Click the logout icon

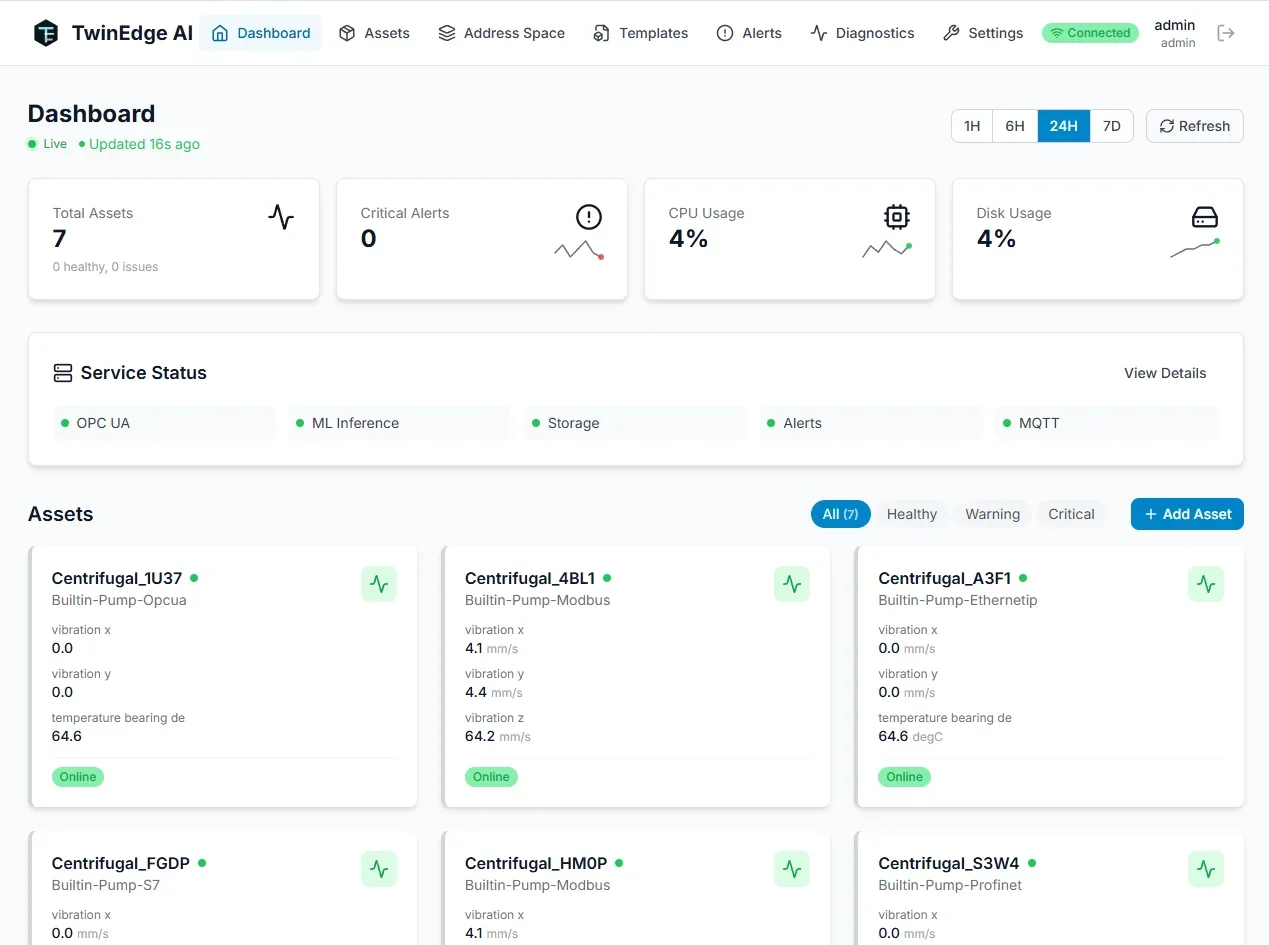point(1226,33)
